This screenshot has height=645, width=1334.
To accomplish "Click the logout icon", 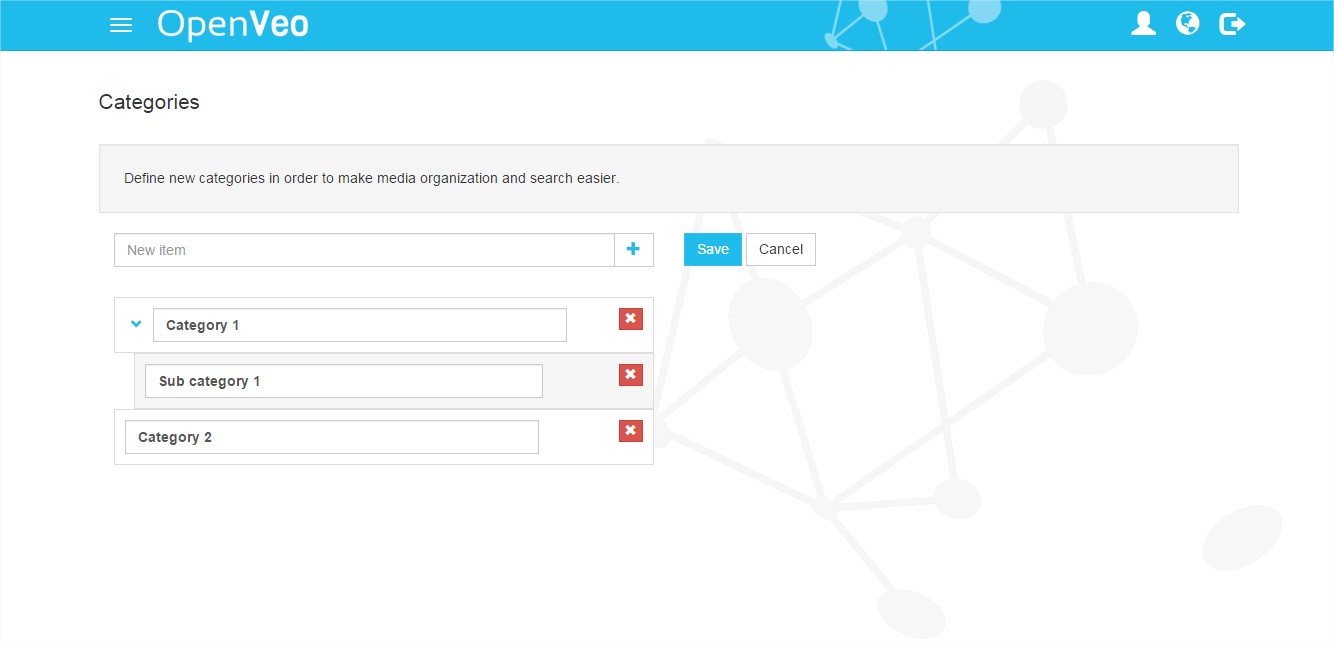I will [1231, 23].
